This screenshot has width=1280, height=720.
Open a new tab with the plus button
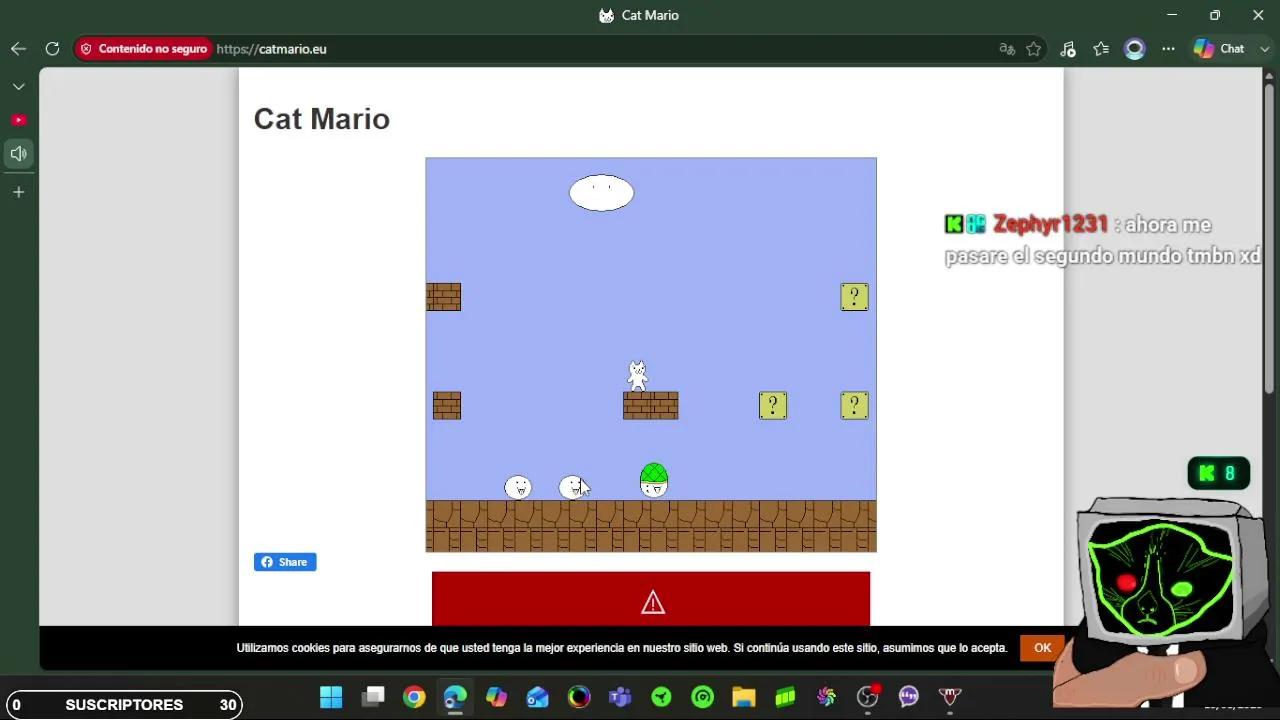pyautogui.click(x=18, y=192)
